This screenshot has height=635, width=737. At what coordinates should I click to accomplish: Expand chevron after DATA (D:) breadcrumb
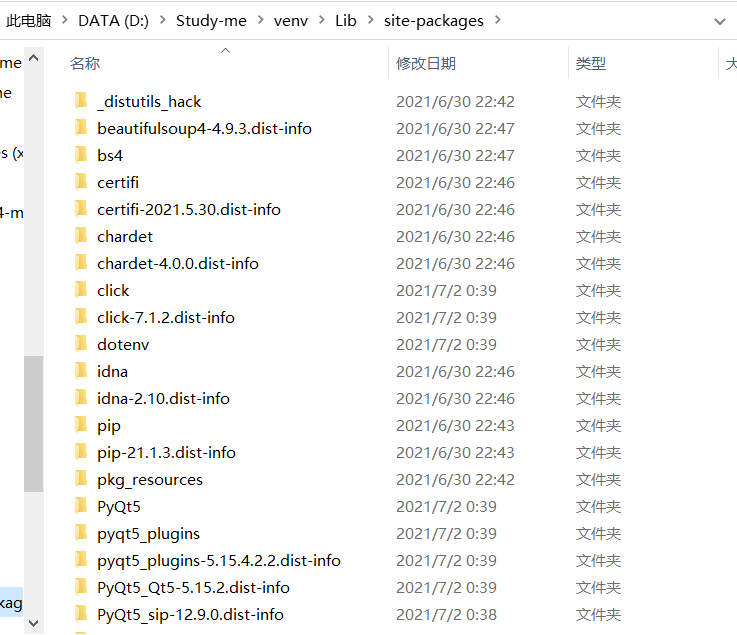tap(163, 20)
